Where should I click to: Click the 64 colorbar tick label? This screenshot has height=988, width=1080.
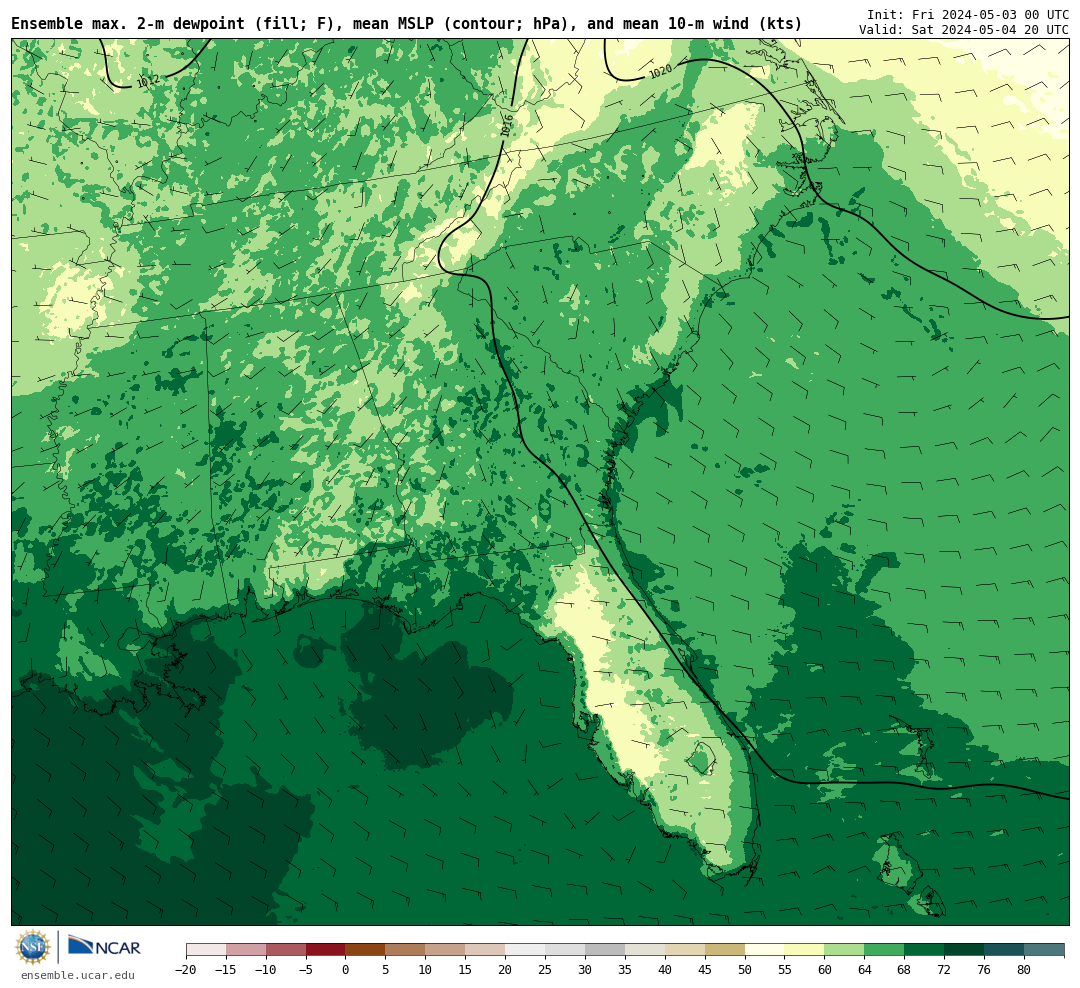click(x=865, y=969)
